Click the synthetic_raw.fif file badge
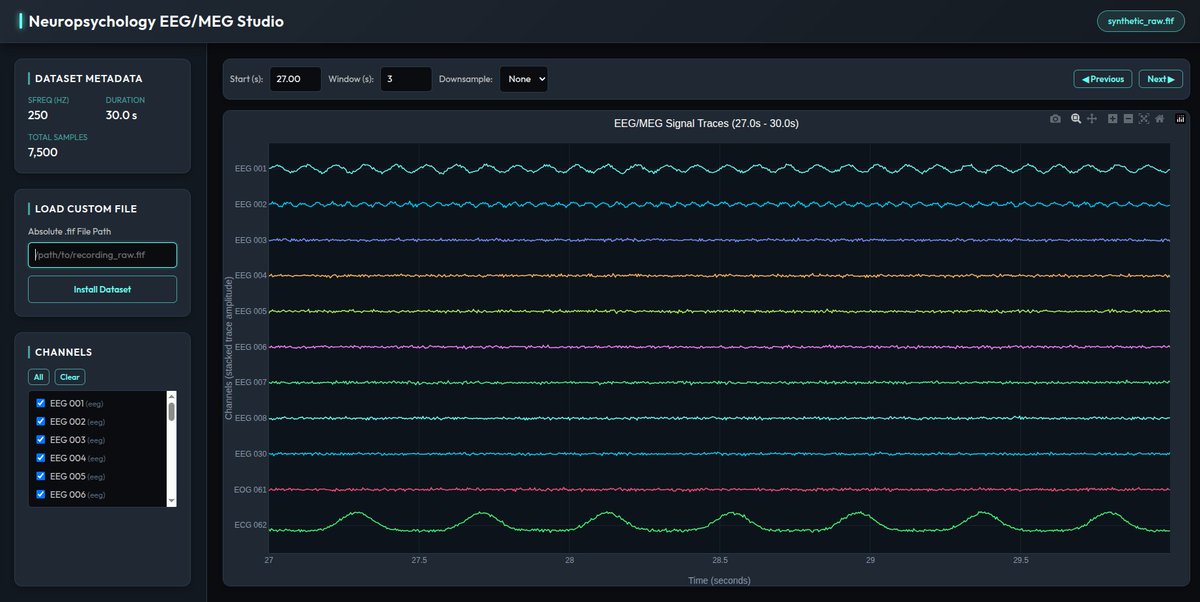 (1141, 21)
